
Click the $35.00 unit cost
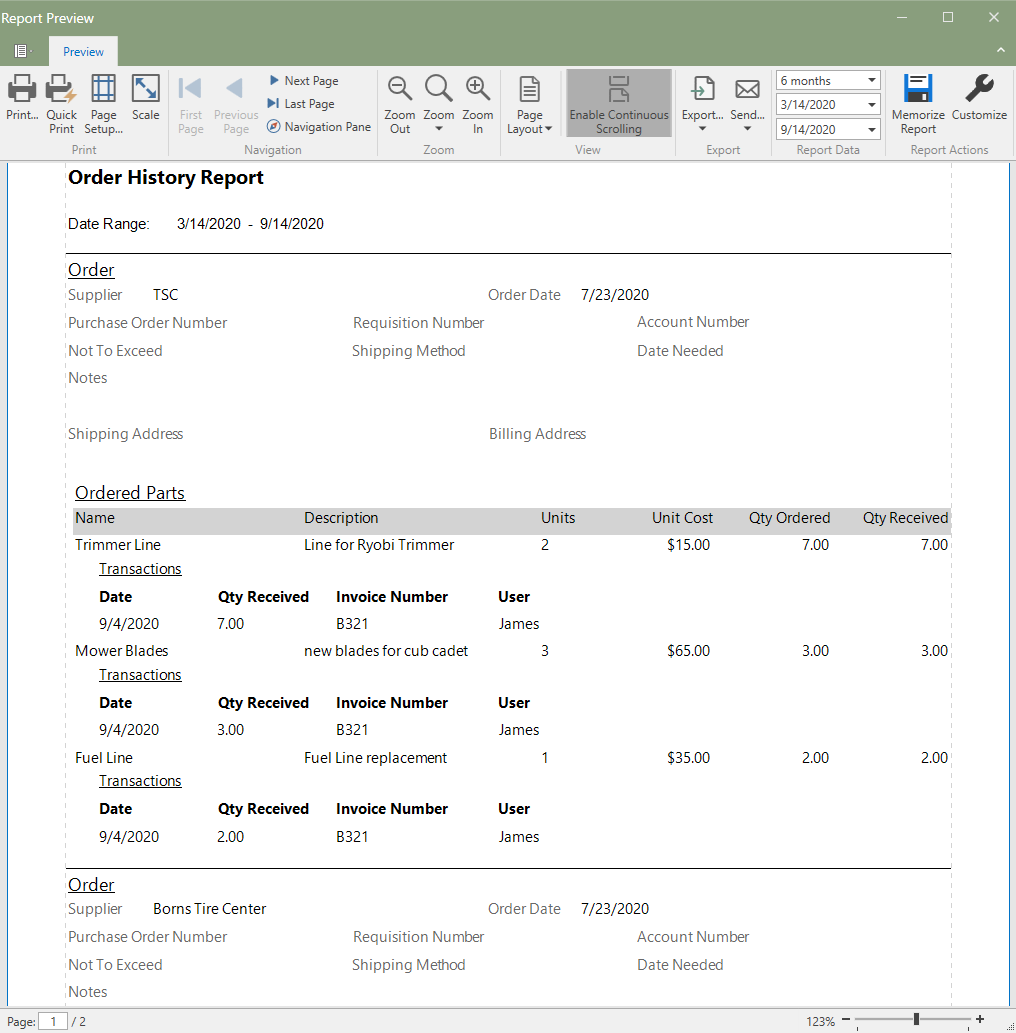[689, 758]
